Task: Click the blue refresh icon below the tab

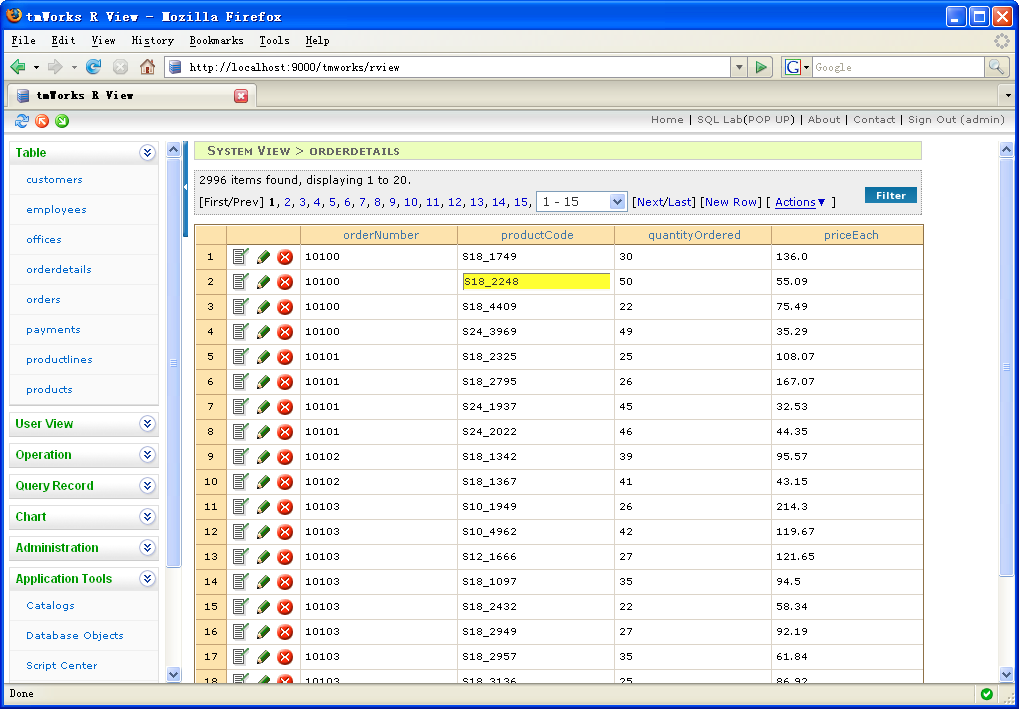Action: click(x=22, y=120)
